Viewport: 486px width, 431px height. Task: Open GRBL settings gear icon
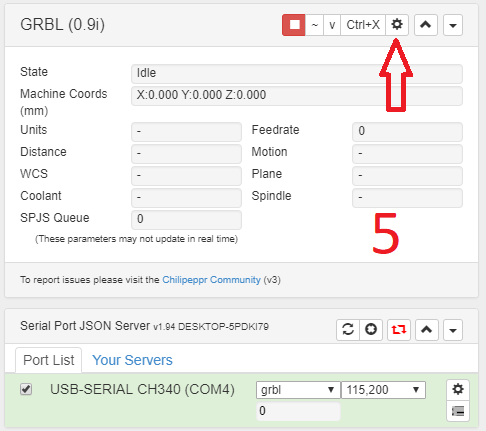click(397, 25)
